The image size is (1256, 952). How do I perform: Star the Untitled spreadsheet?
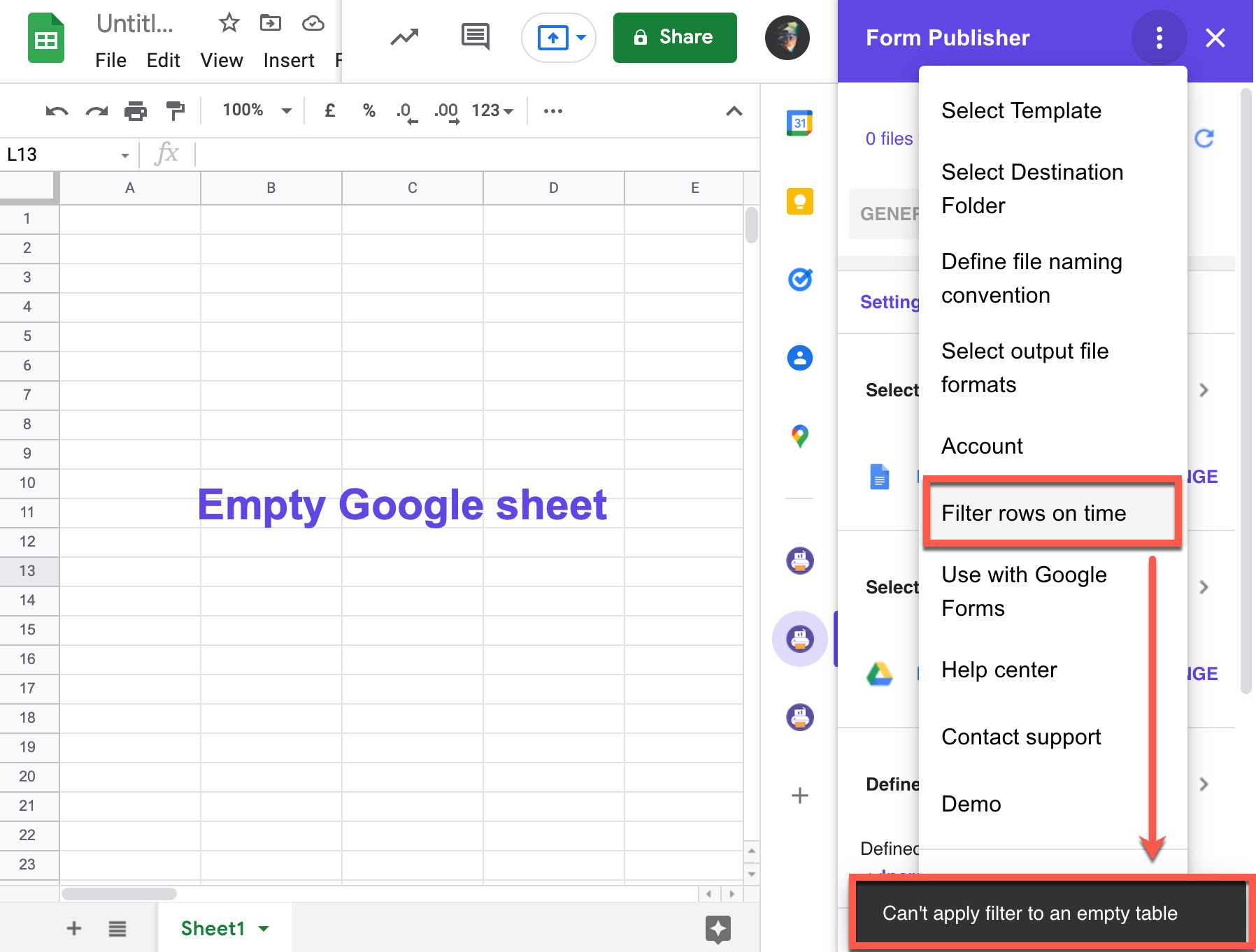tap(229, 23)
